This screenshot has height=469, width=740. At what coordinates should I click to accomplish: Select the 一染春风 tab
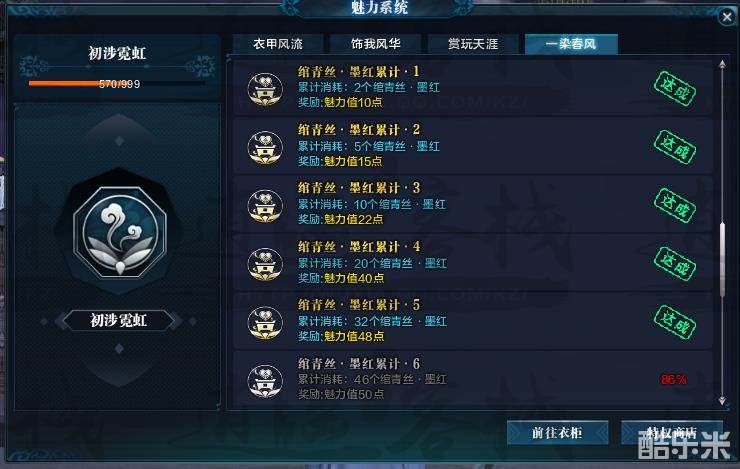[x=571, y=44]
